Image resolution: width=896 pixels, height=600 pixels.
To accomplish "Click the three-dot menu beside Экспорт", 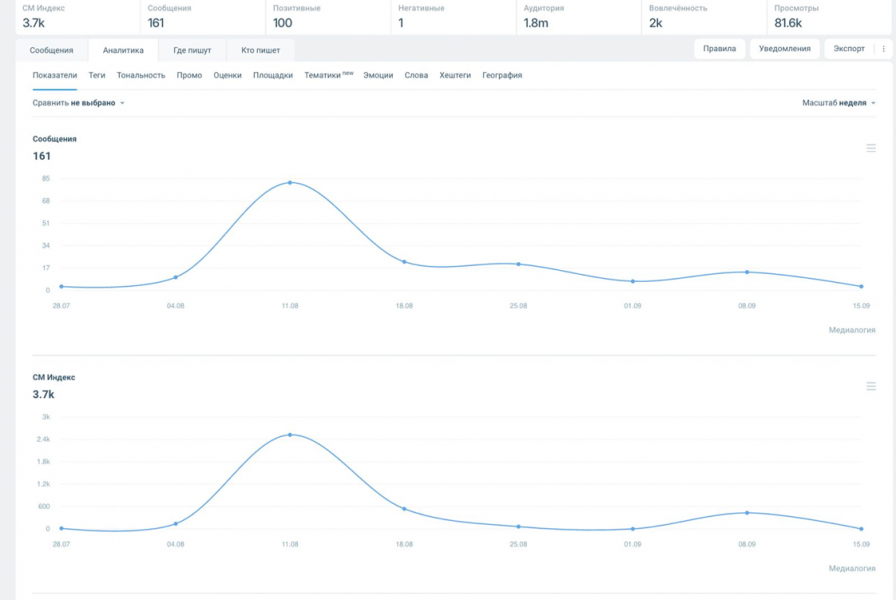I will (x=883, y=49).
